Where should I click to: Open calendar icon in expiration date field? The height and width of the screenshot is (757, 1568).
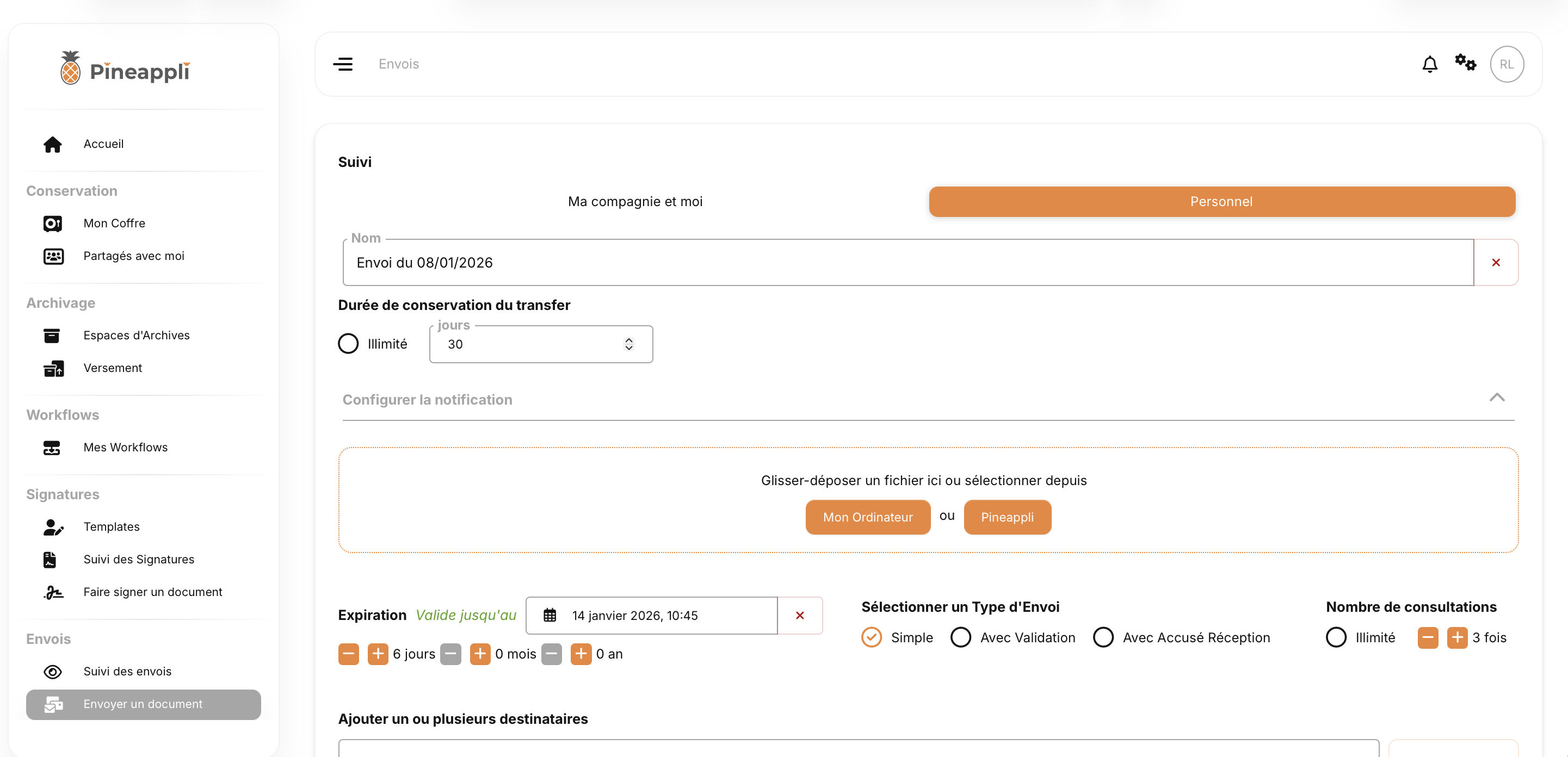point(550,615)
